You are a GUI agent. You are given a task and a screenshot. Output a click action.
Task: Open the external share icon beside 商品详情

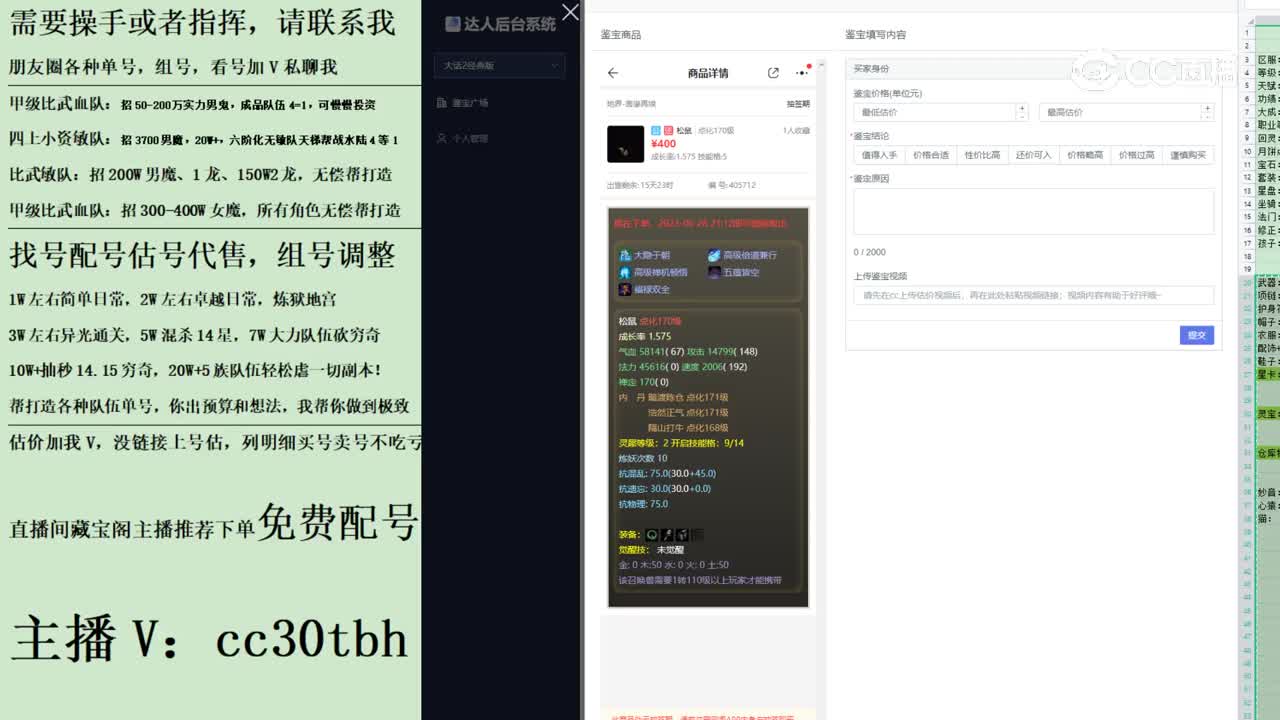[773, 73]
